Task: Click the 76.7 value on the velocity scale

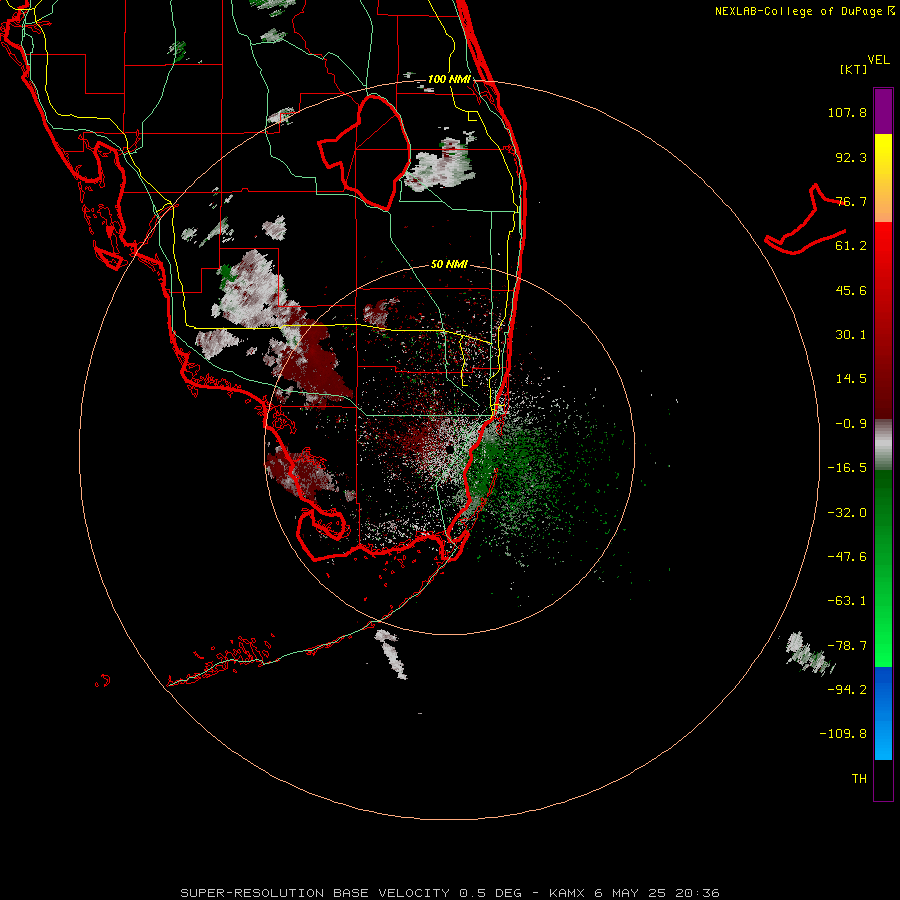Action: pyautogui.click(x=851, y=201)
